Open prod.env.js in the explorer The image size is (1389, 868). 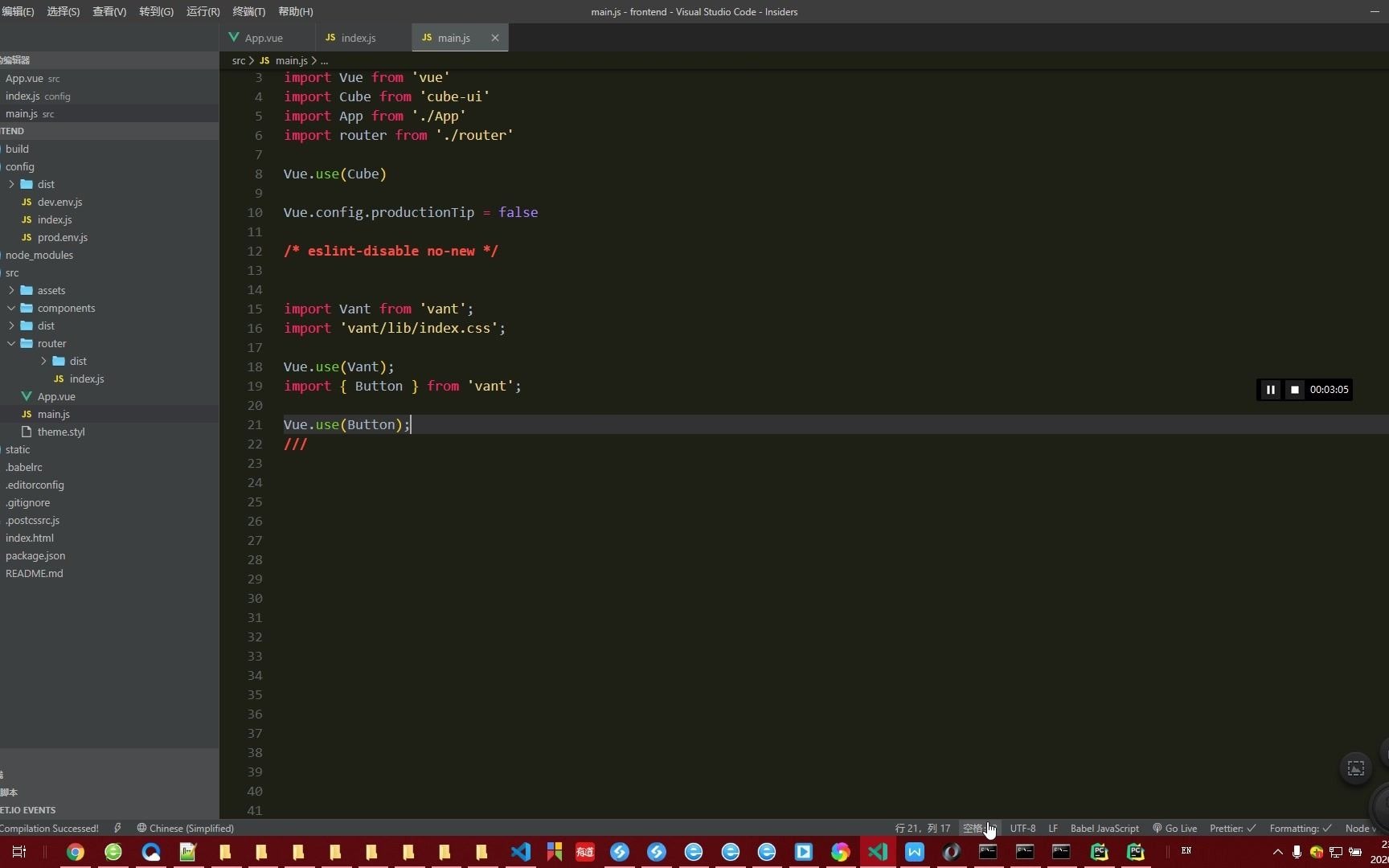[62, 237]
